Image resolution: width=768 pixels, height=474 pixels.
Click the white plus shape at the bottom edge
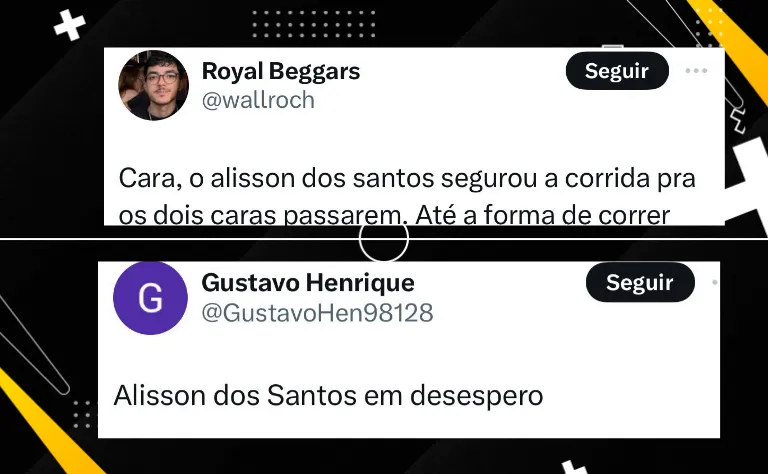574,467
